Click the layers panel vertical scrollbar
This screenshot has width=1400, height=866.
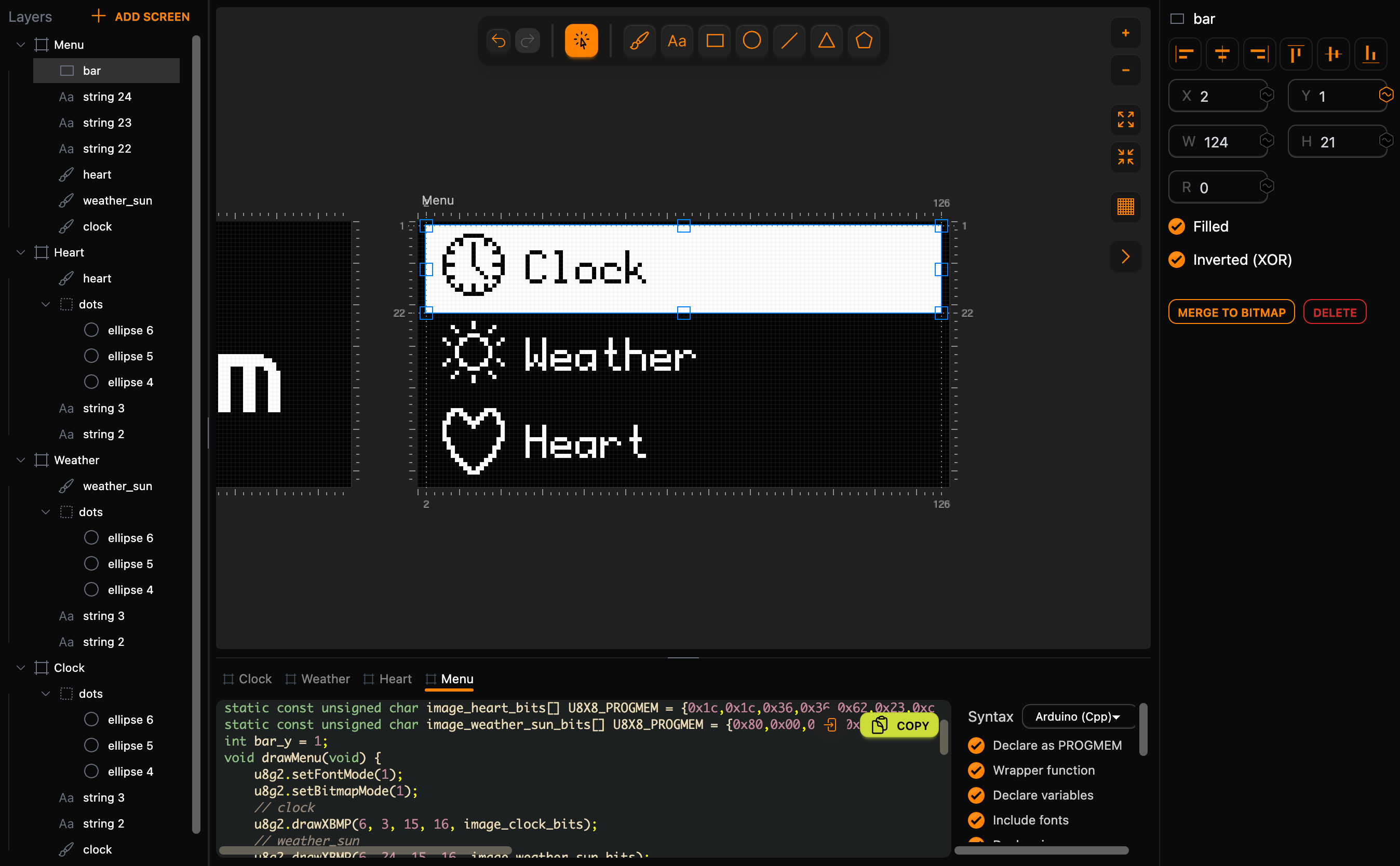(196, 434)
